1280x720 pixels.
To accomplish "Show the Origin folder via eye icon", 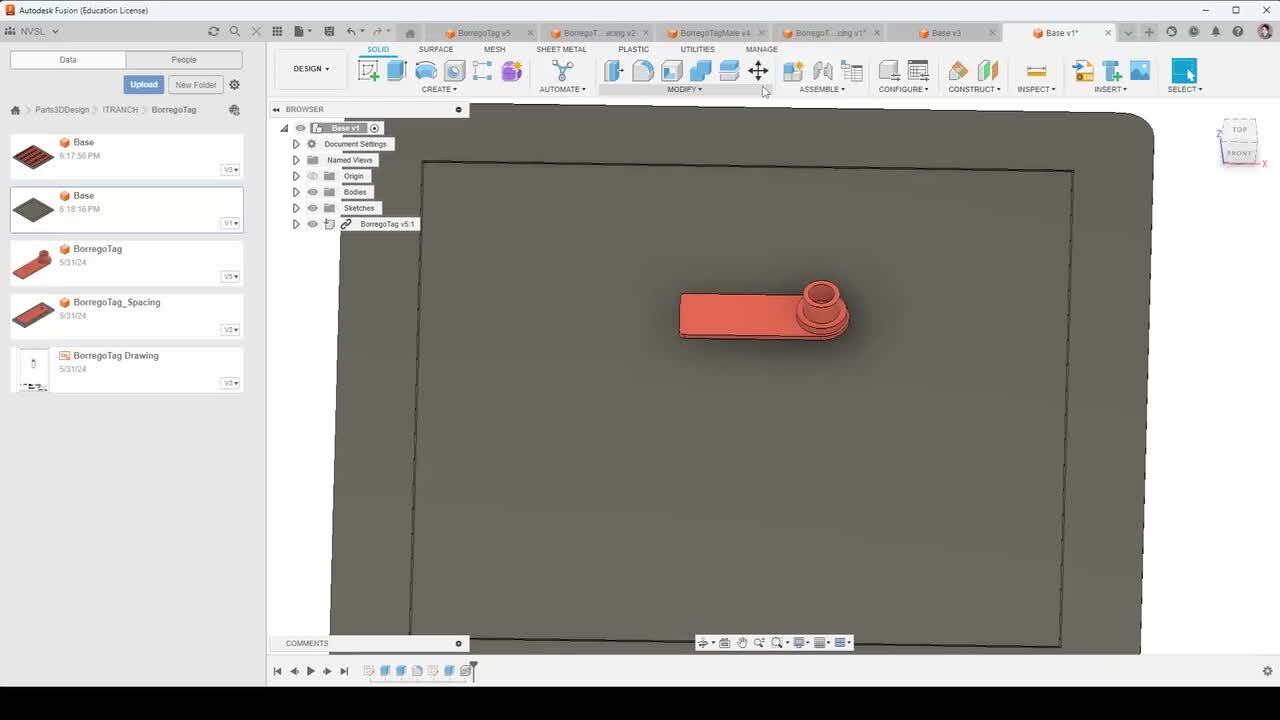I will [312, 176].
